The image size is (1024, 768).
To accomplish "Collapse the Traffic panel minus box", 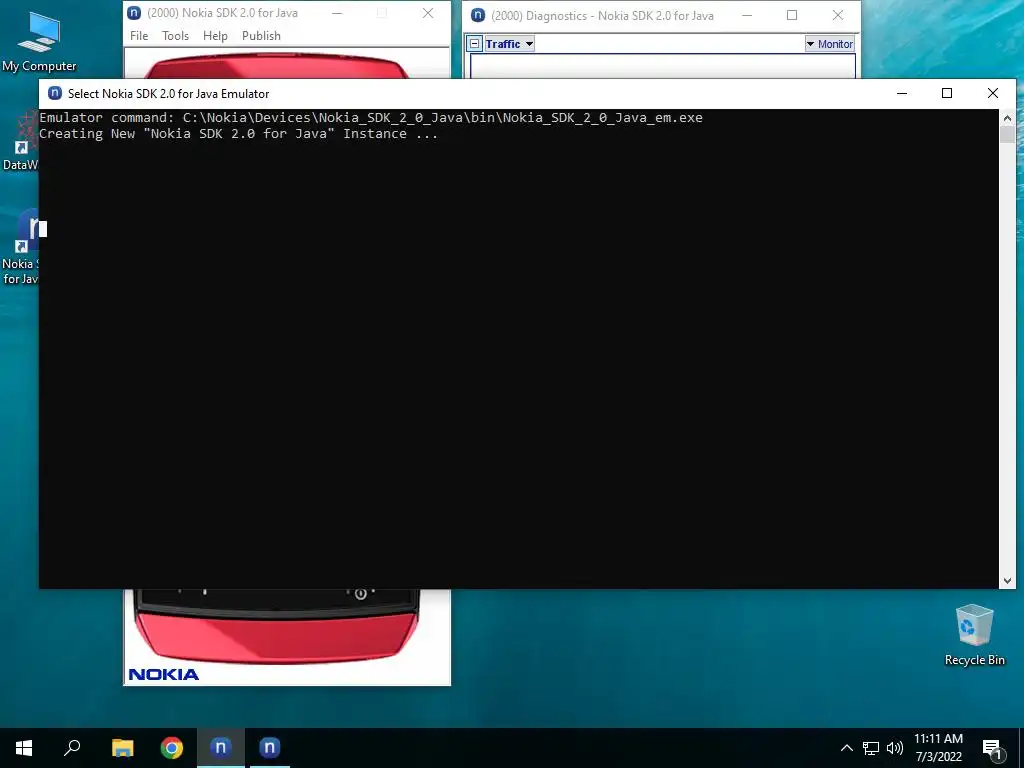I will coord(475,44).
